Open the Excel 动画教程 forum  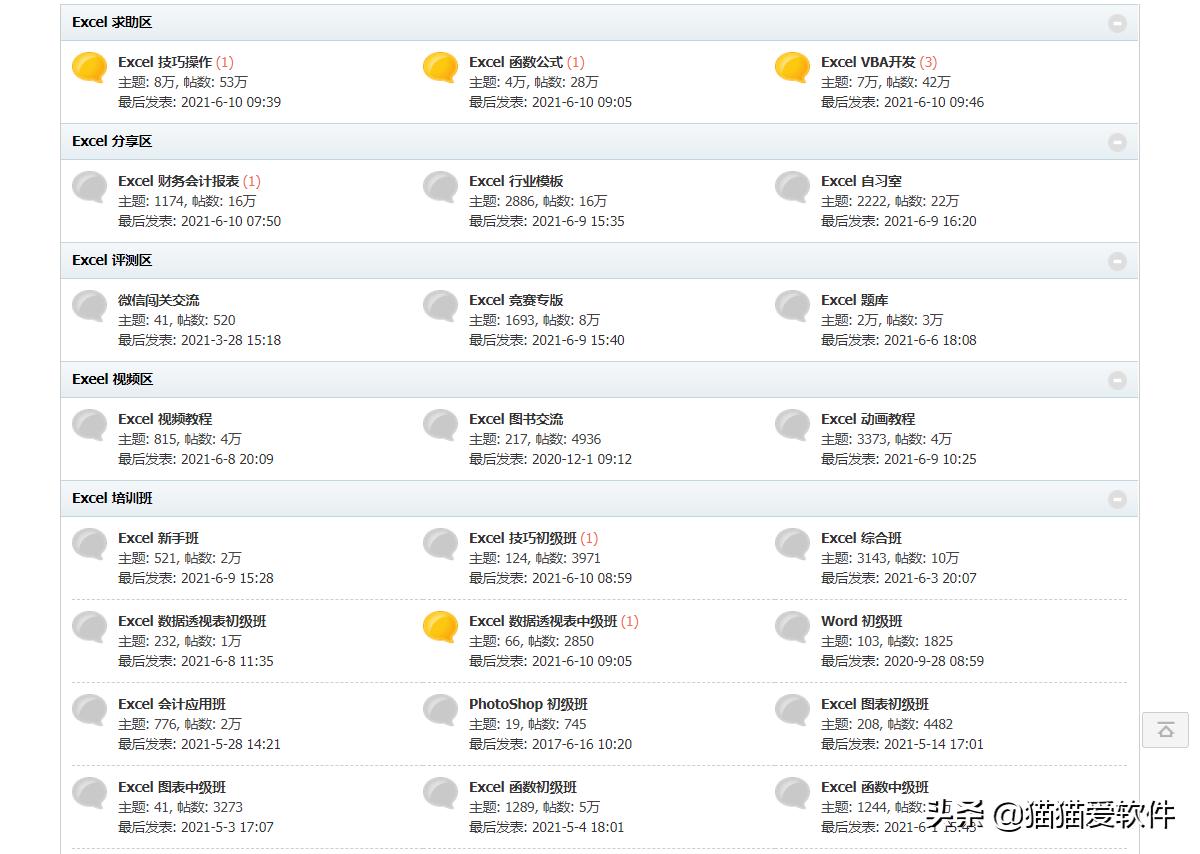pyautogui.click(x=868, y=419)
